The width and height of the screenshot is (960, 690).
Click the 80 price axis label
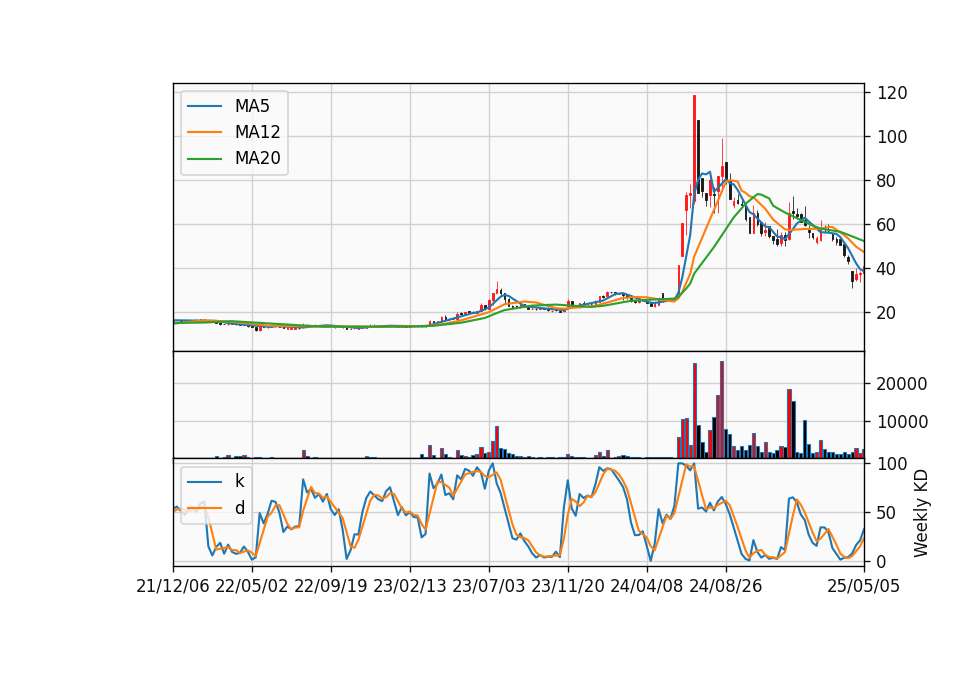887,181
